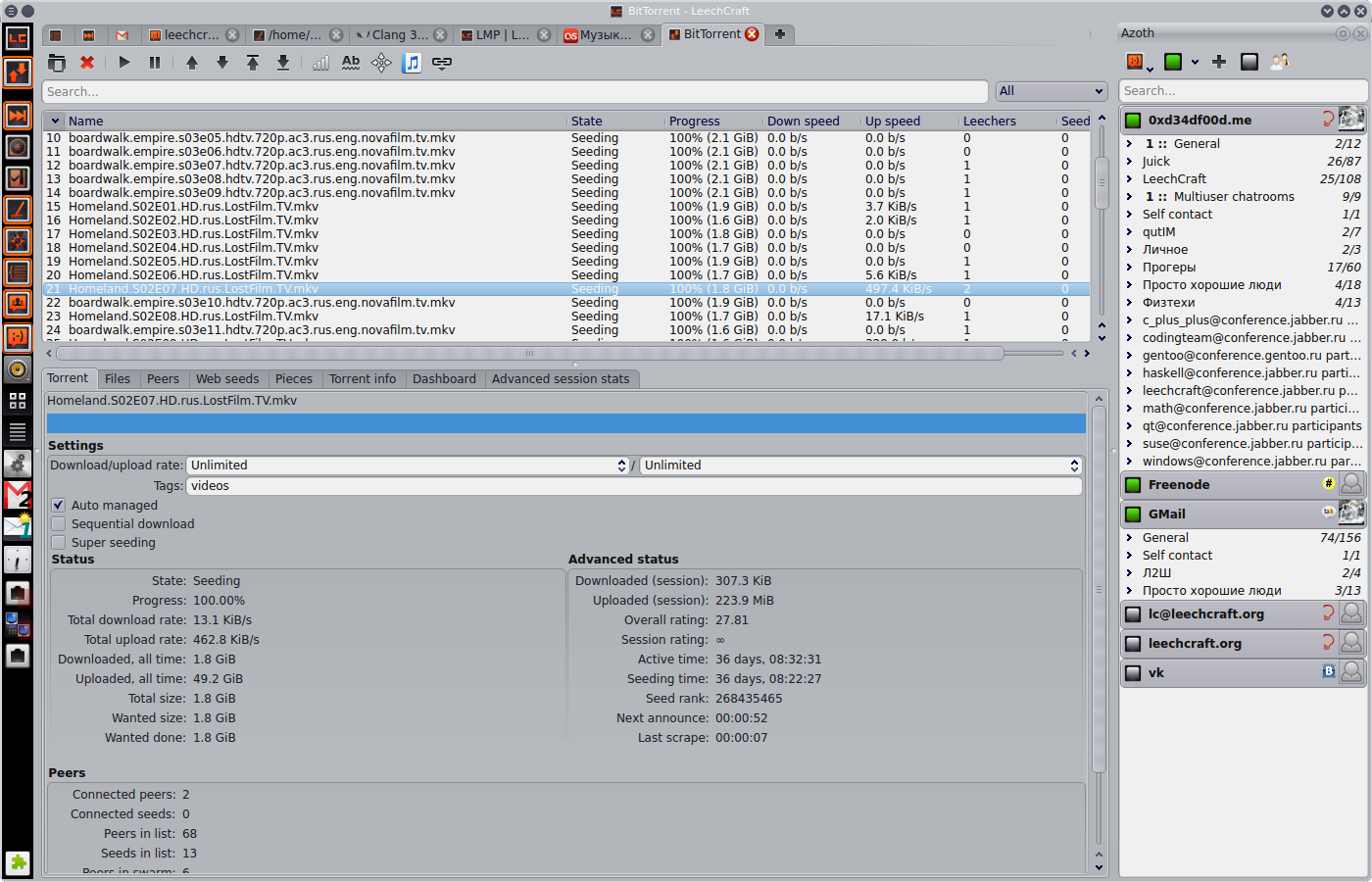Open the LeechCraft LC logo menu
The height and width of the screenshot is (882, 1372).
[x=18, y=39]
